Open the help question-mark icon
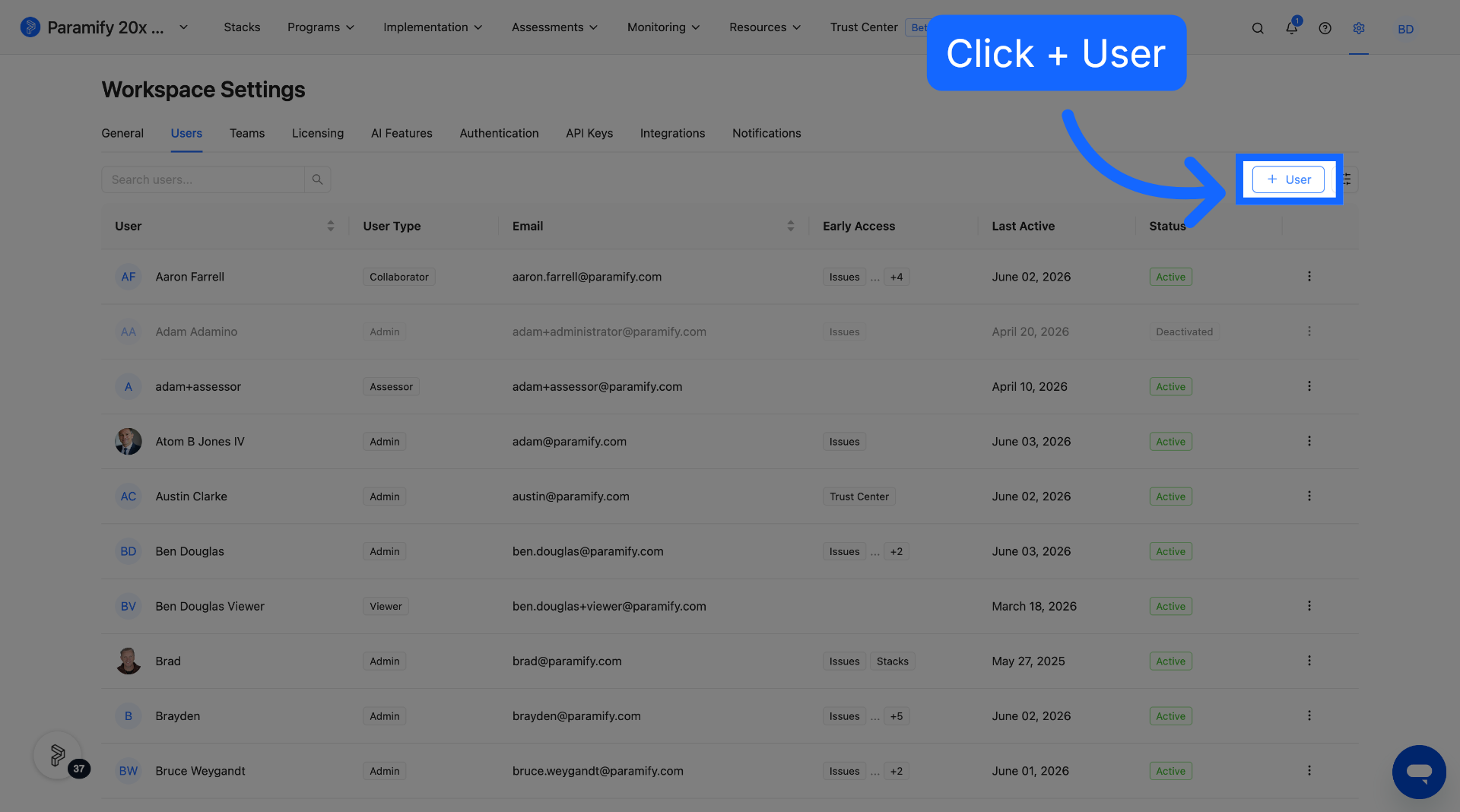Screen dimensions: 1460x812 click(x=1325, y=28)
